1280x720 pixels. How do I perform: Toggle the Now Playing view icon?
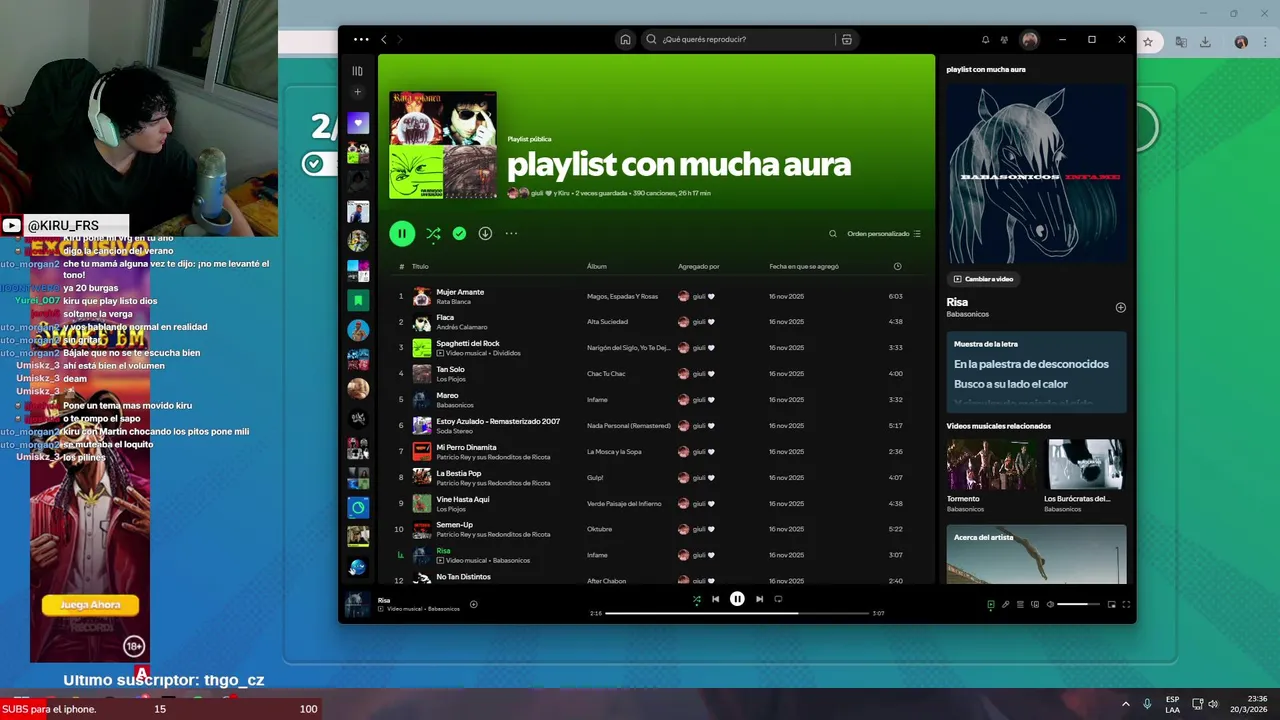point(991,604)
